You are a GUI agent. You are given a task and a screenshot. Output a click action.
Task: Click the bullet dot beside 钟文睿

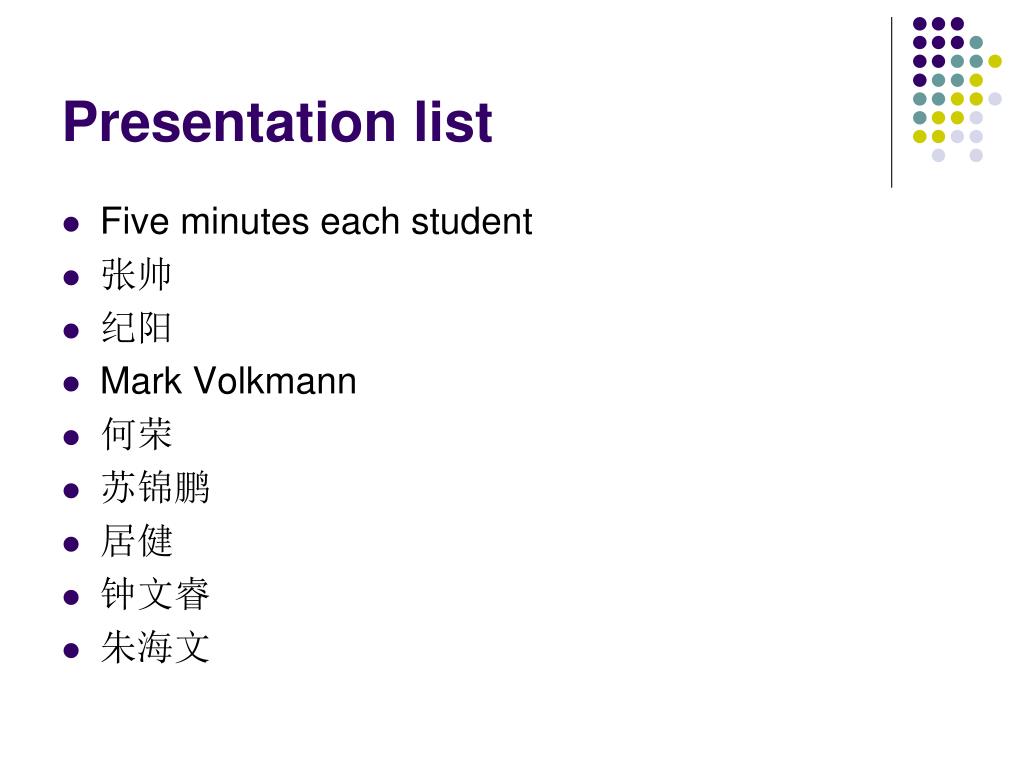[71, 598]
